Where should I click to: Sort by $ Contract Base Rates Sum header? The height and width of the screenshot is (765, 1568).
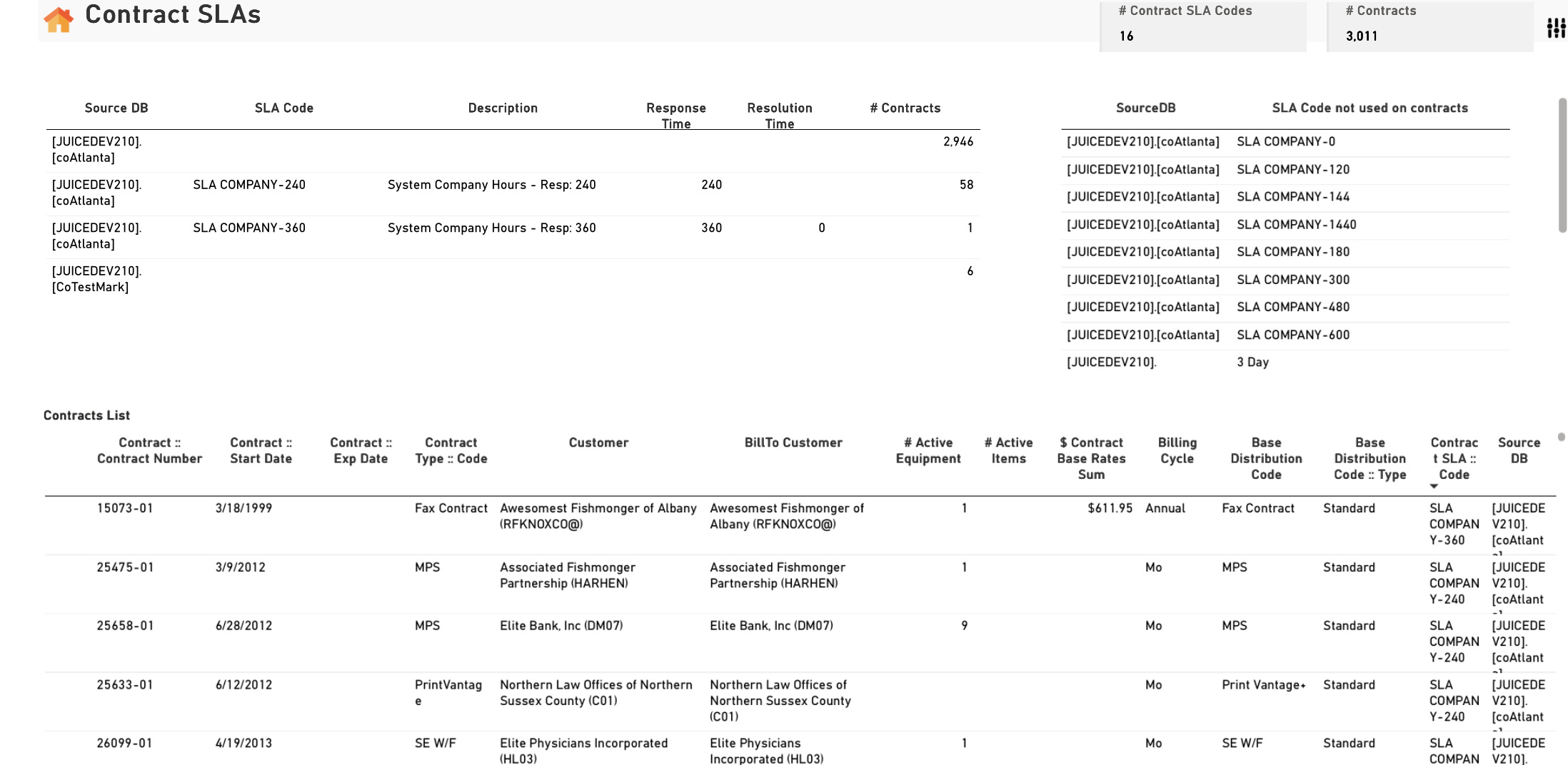(1091, 458)
